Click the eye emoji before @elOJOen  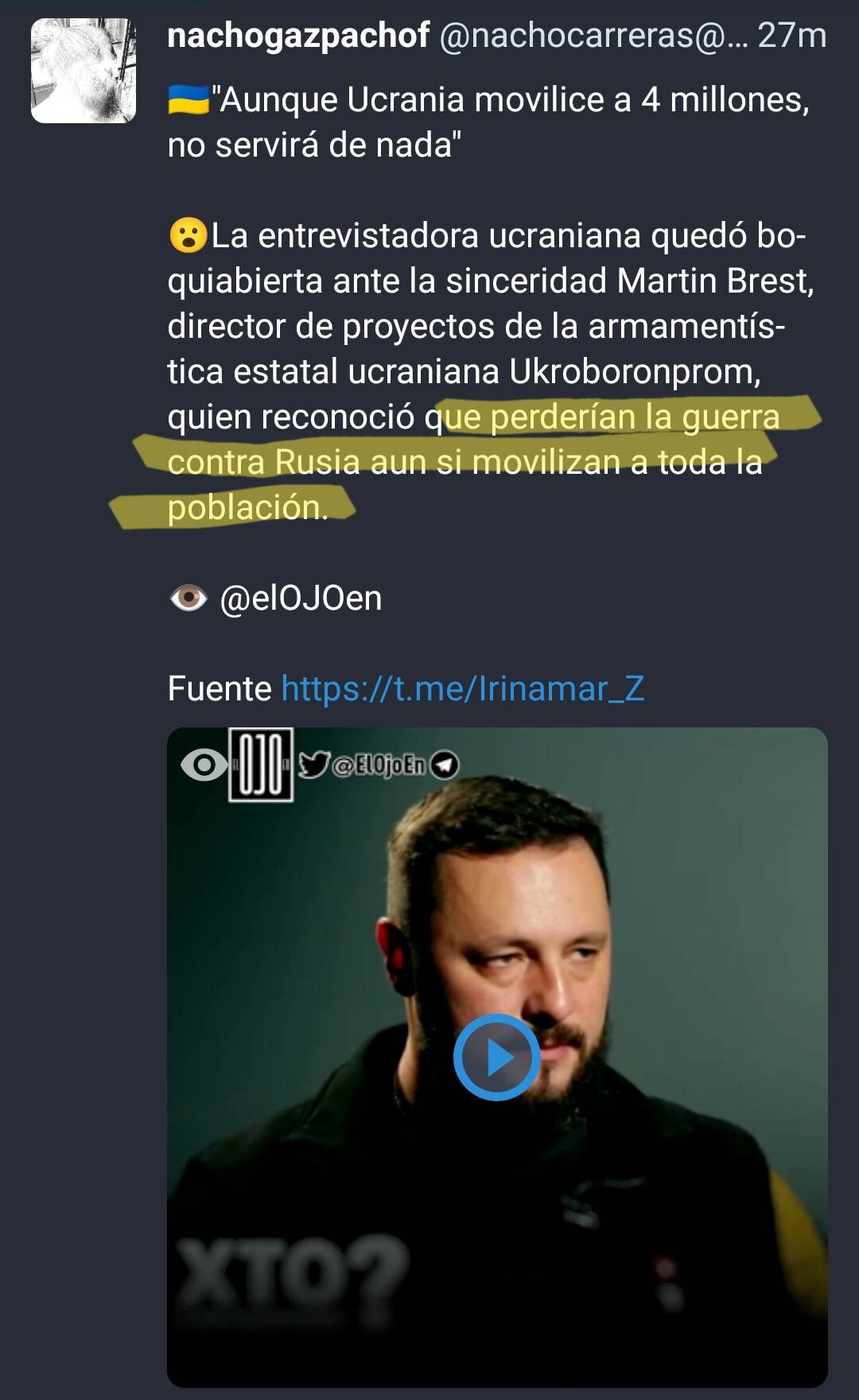click(x=189, y=598)
